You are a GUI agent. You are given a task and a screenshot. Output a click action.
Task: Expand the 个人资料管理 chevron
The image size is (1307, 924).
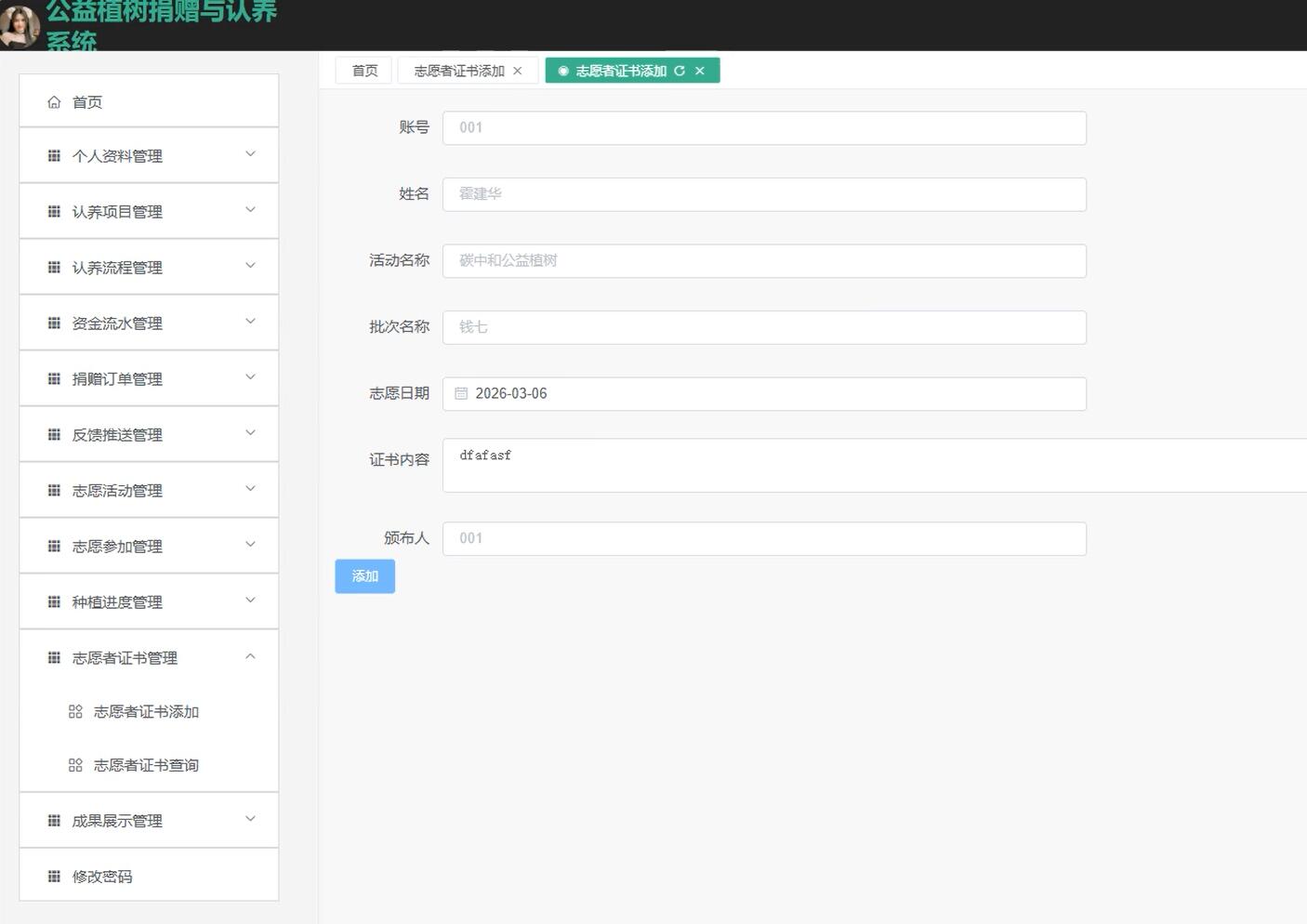(x=250, y=154)
